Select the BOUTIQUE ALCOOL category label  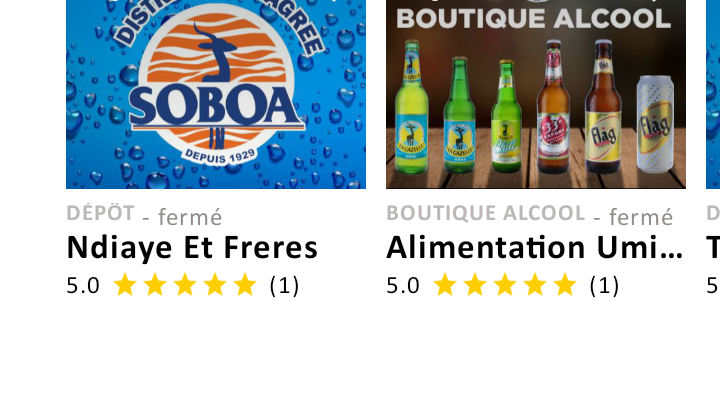tap(485, 214)
